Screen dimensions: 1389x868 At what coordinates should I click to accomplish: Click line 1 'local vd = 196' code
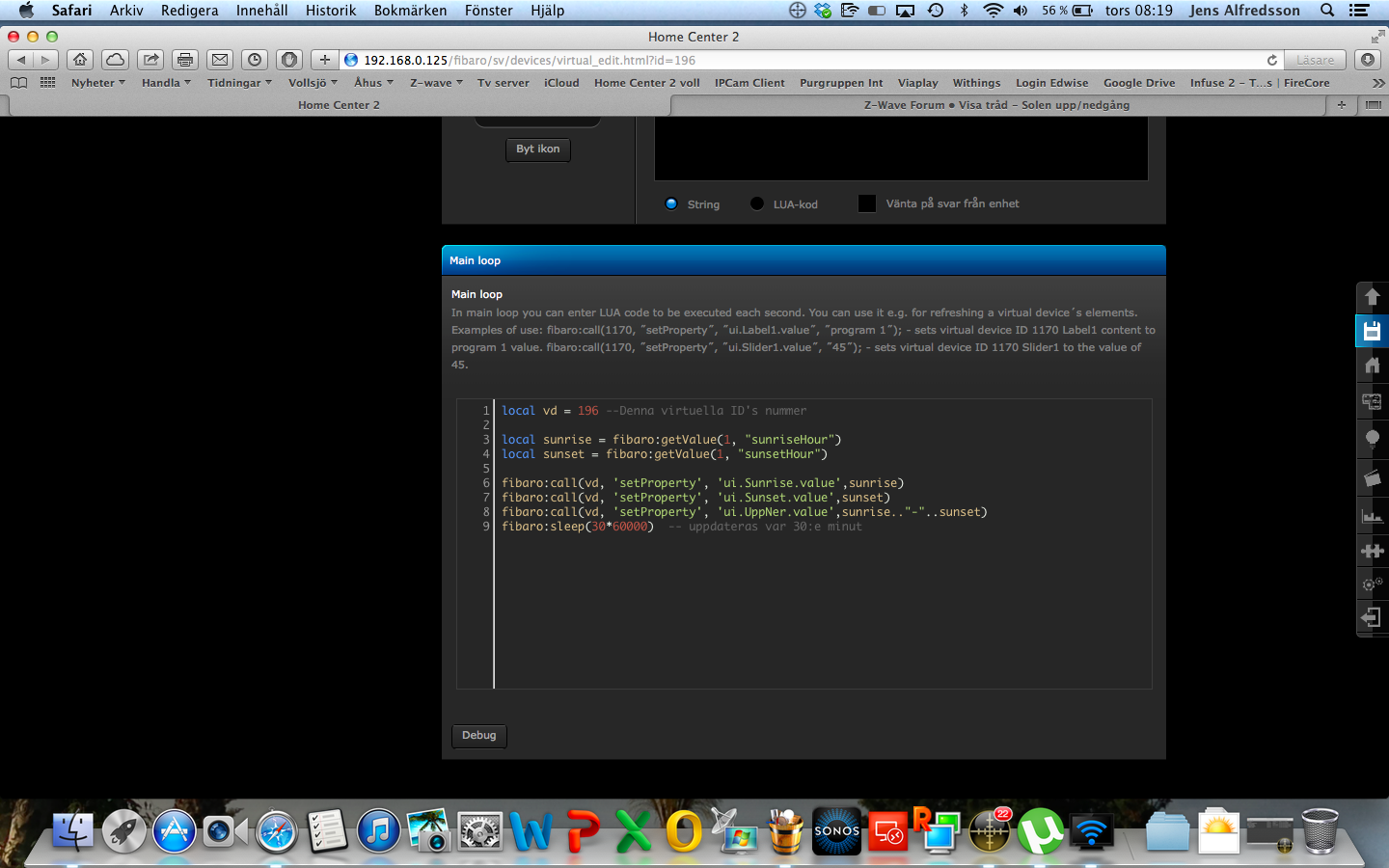pyautogui.click(x=550, y=411)
